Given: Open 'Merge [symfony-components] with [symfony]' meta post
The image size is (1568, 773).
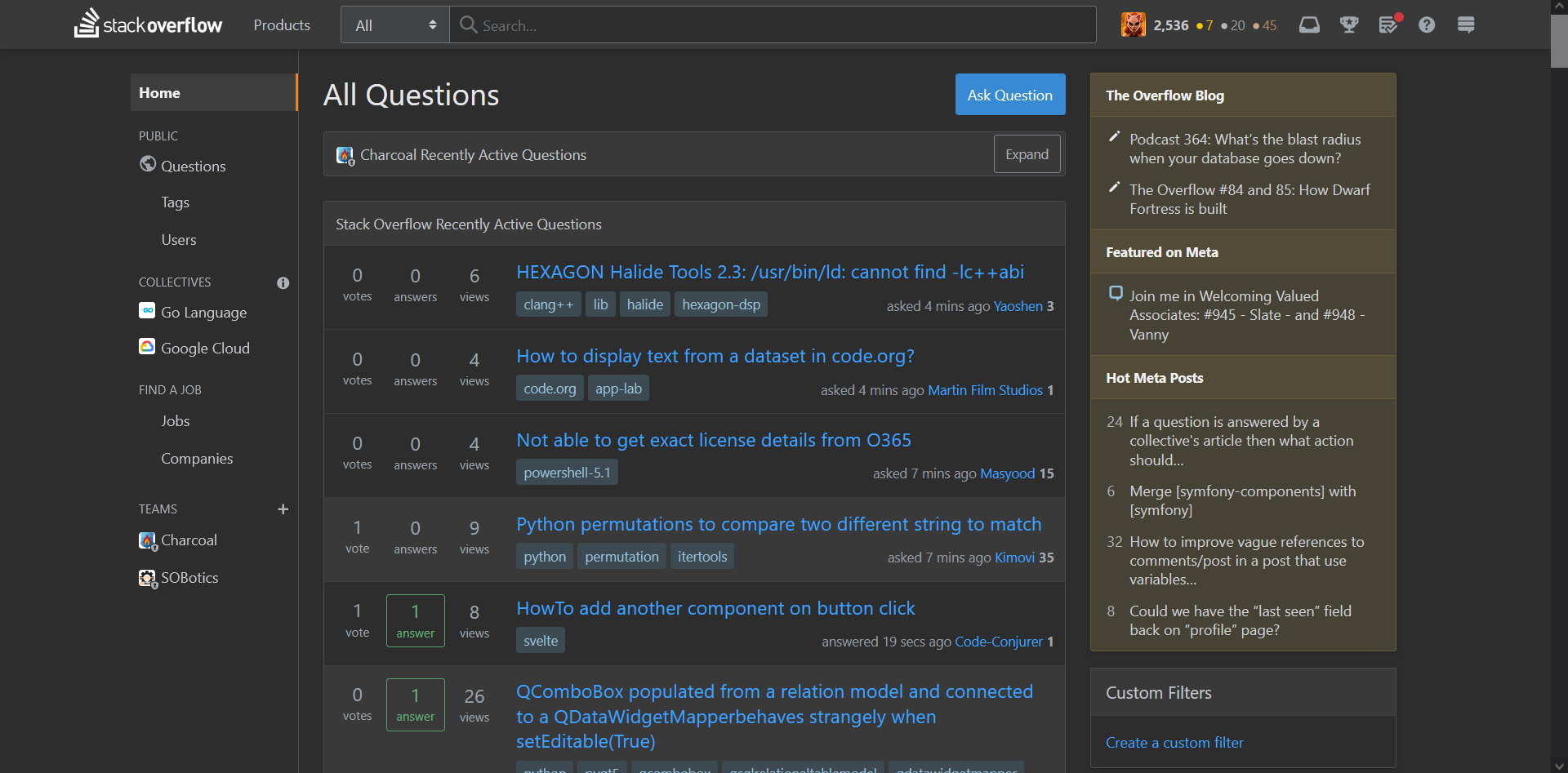Looking at the screenshot, I should 1242,500.
